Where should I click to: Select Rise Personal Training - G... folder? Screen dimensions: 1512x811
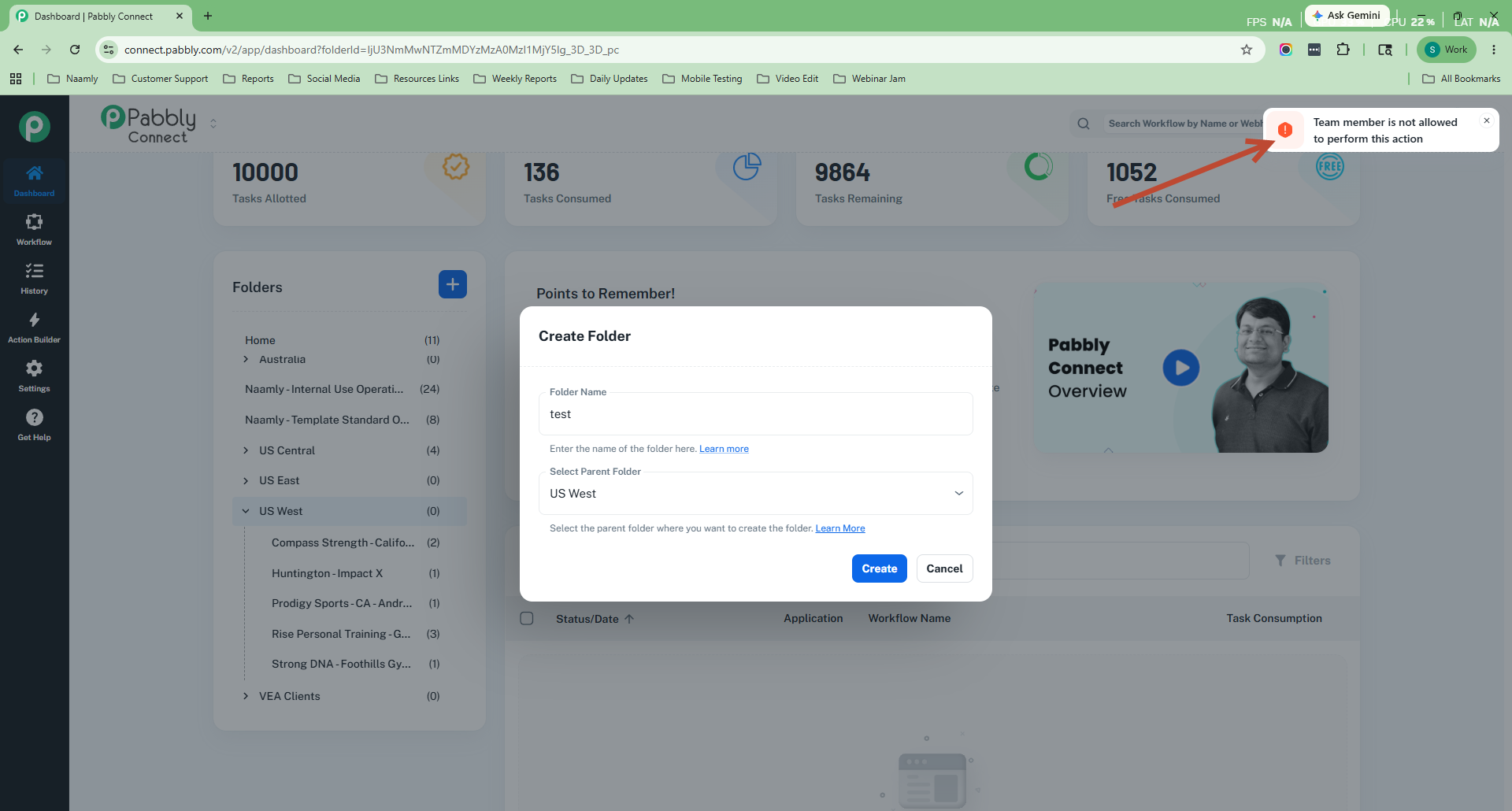click(356, 634)
